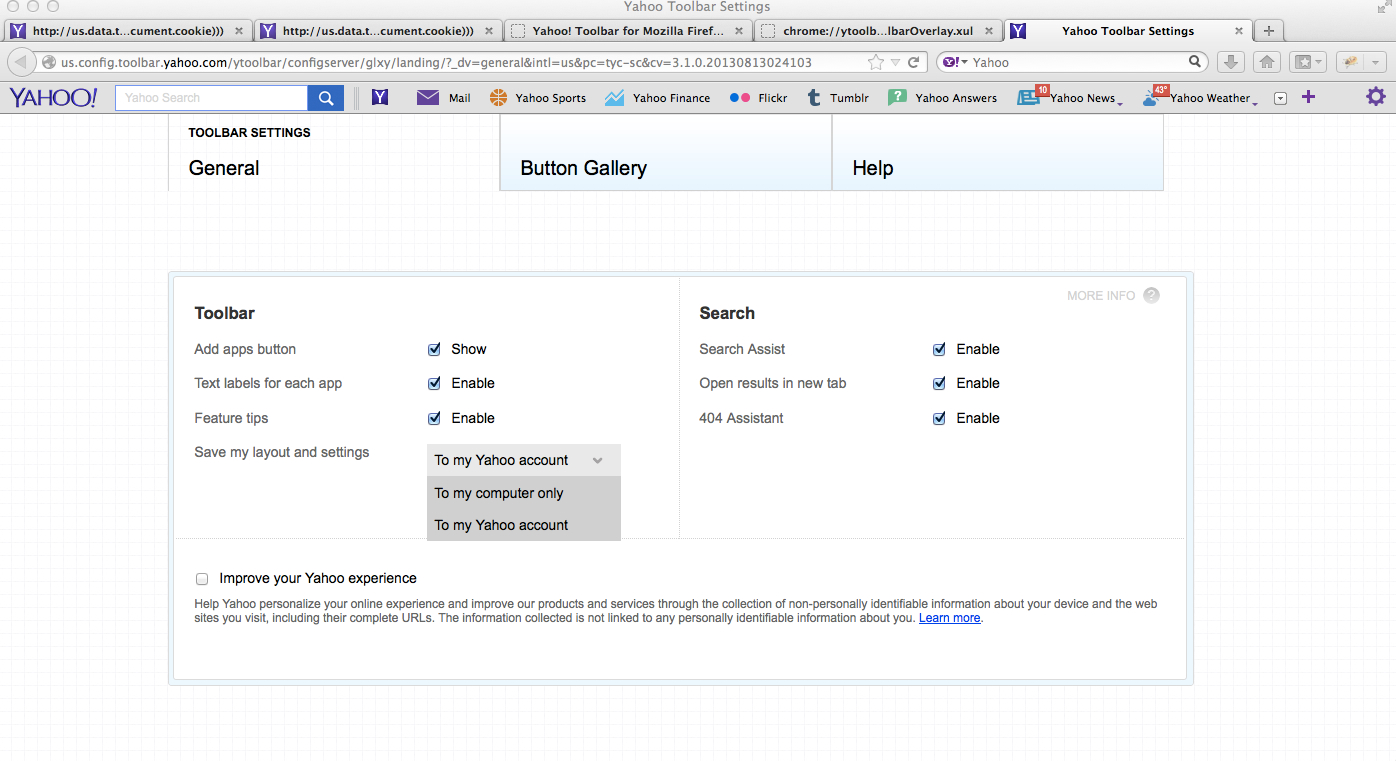Toggle Text labels for each app checkbox

pyautogui.click(x=434, y=383)
